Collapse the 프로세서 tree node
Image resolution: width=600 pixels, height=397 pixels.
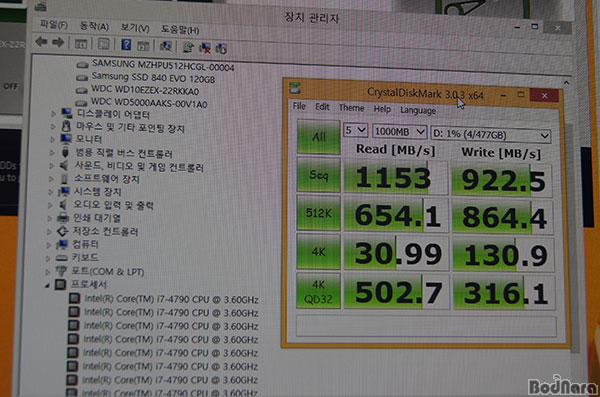point(47,285)
